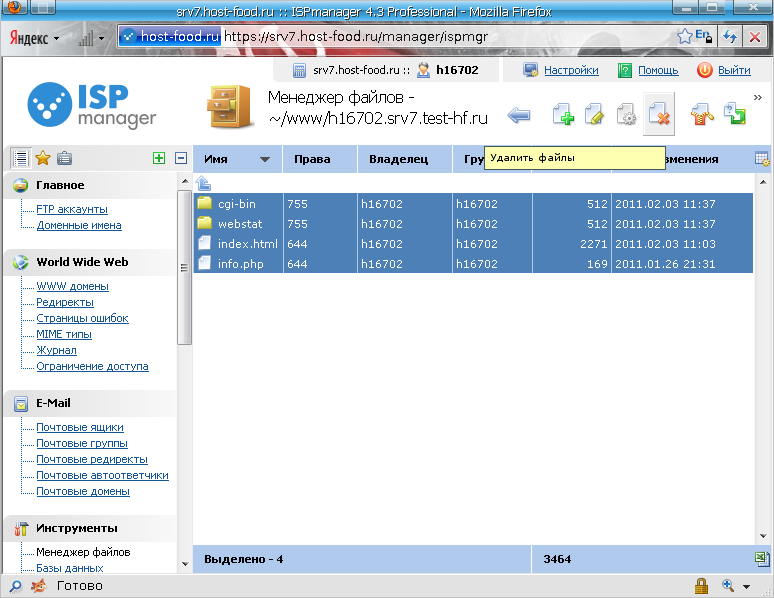The height and width of the screenshot is (598, 774).
Task: Select the index.html file row
Action: click(250, 244)
